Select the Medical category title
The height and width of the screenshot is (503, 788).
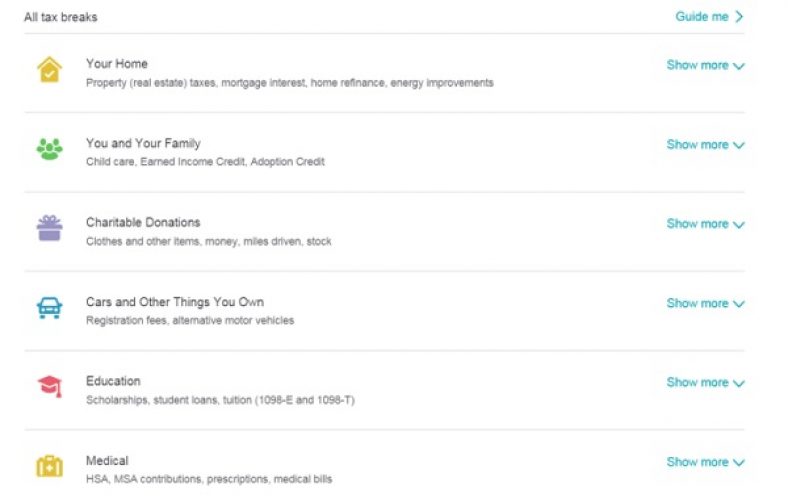click(x=107, y=461)
